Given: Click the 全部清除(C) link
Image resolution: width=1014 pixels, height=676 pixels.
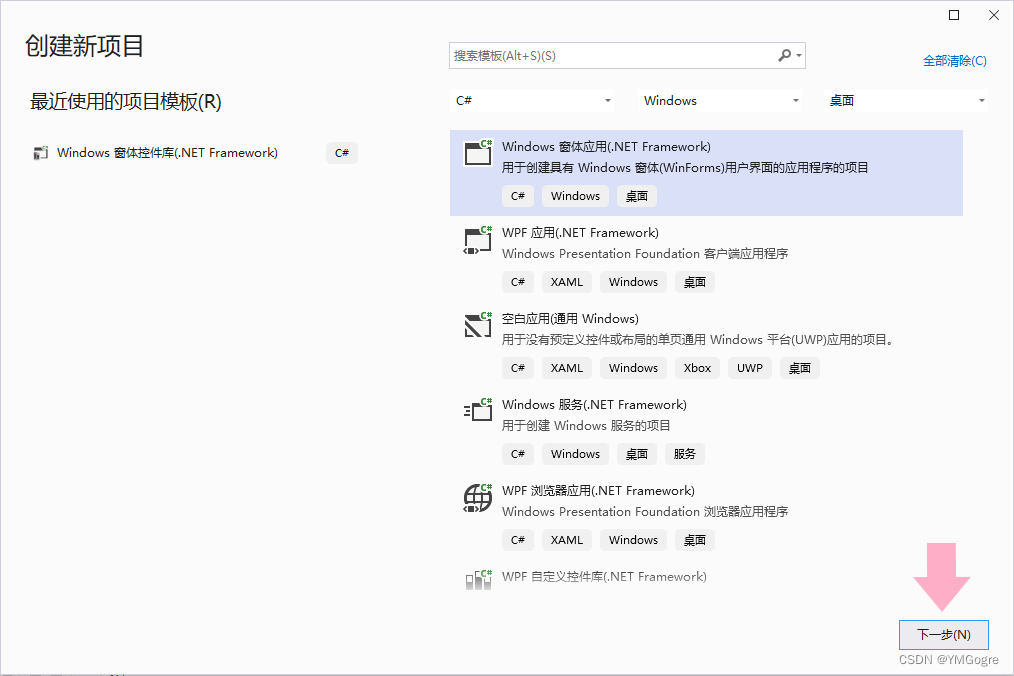Looking at the screenshot, I should click(x=955, y=61).
